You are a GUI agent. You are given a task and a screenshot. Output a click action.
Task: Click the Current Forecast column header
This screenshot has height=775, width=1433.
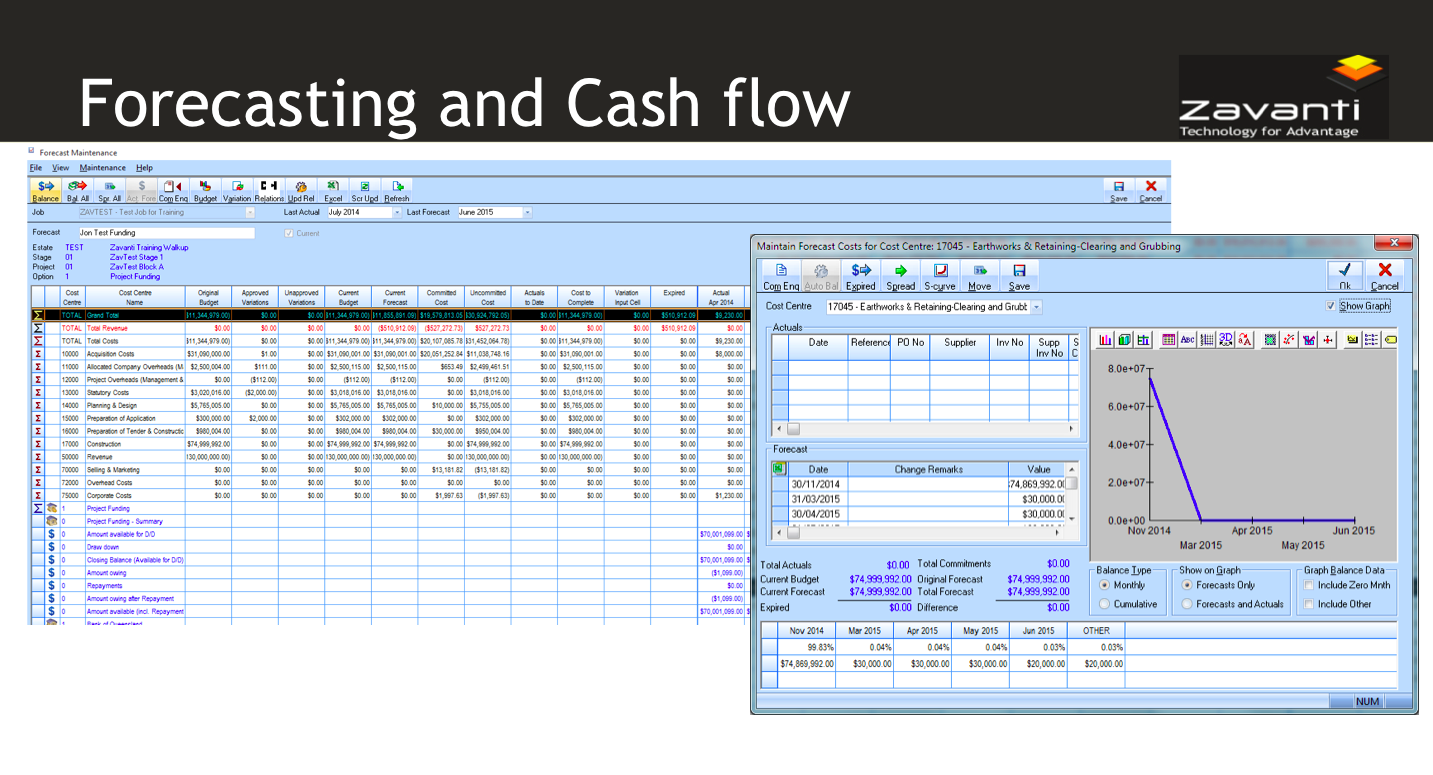coord(395,297)
